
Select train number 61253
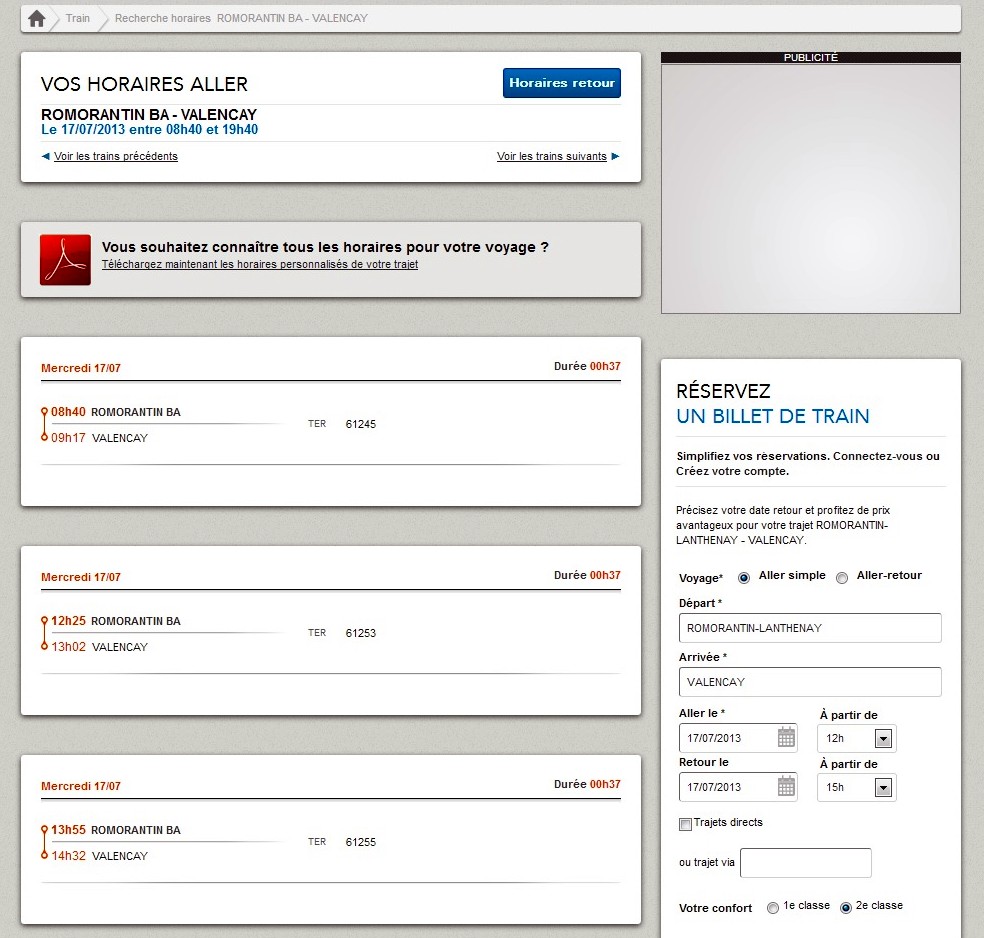[361, 633]
